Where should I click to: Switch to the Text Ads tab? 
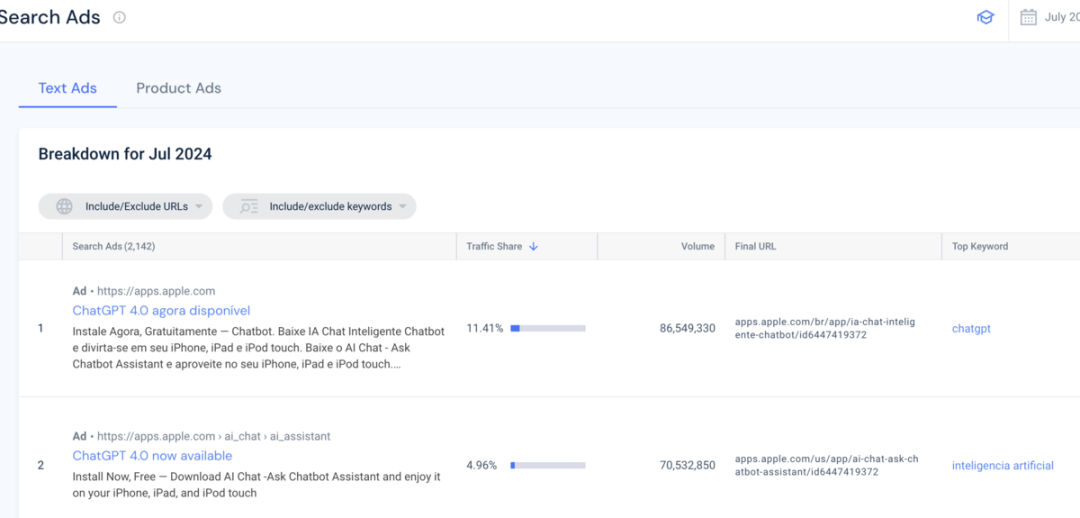click(x=68, y=88)
